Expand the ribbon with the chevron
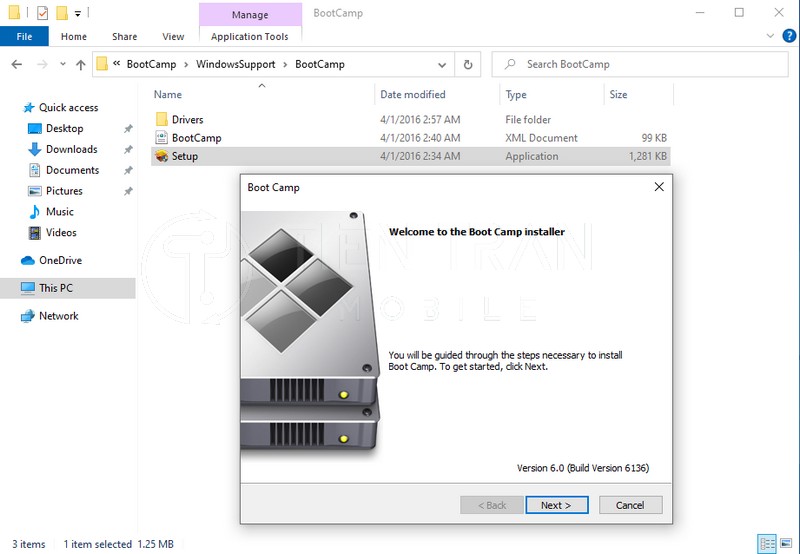 click(770, 36)
